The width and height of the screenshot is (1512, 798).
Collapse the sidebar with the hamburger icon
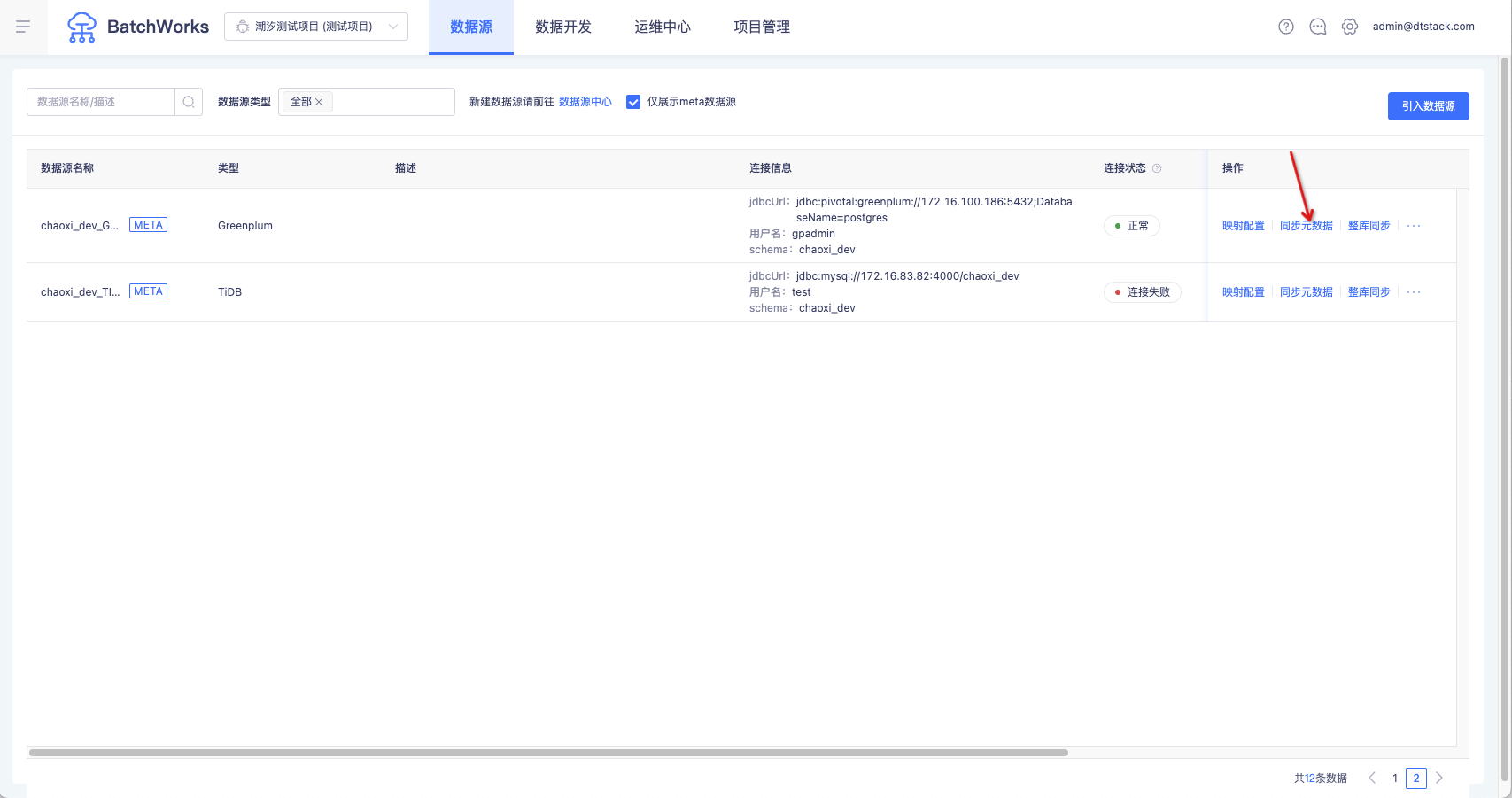coord(23,27)
